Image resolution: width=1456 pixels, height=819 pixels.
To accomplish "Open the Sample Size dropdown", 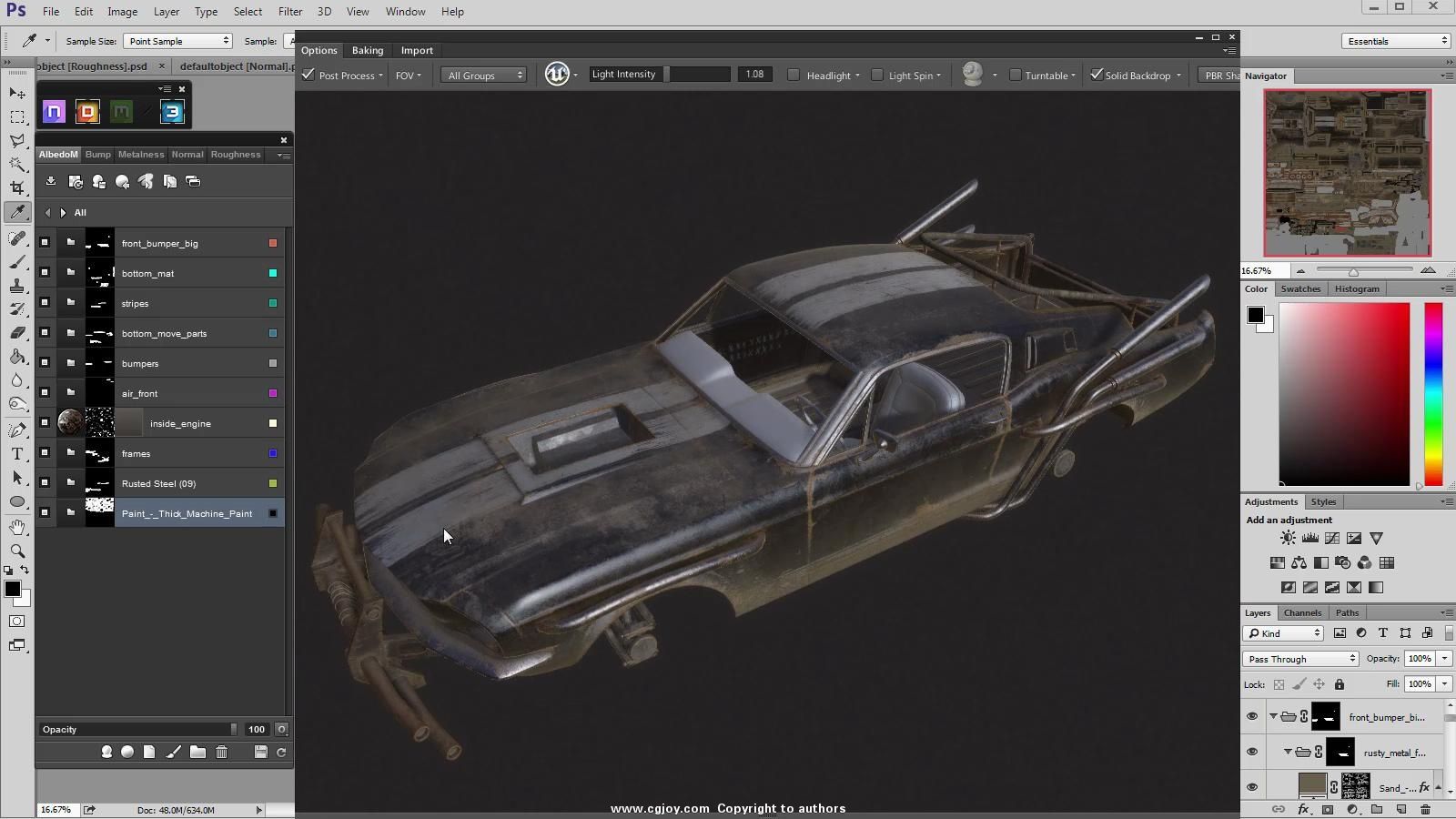I will tap(178, 41).
